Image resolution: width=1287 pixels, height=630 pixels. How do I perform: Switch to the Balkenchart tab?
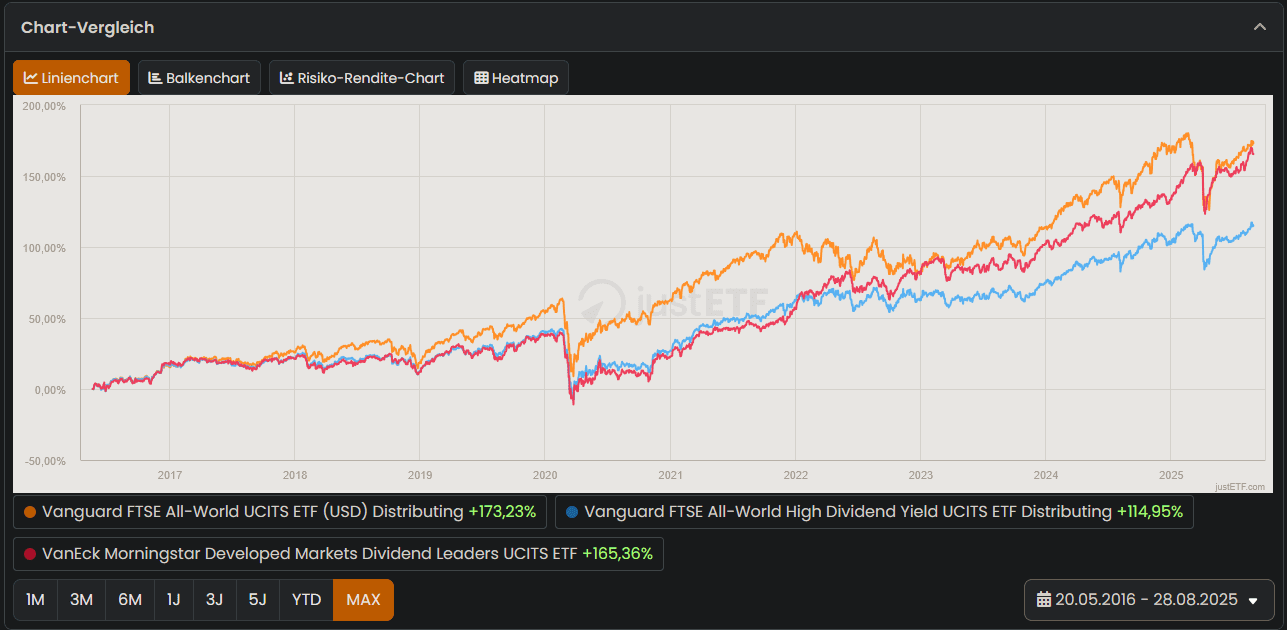pyautogui.click(x=199, y=78)
